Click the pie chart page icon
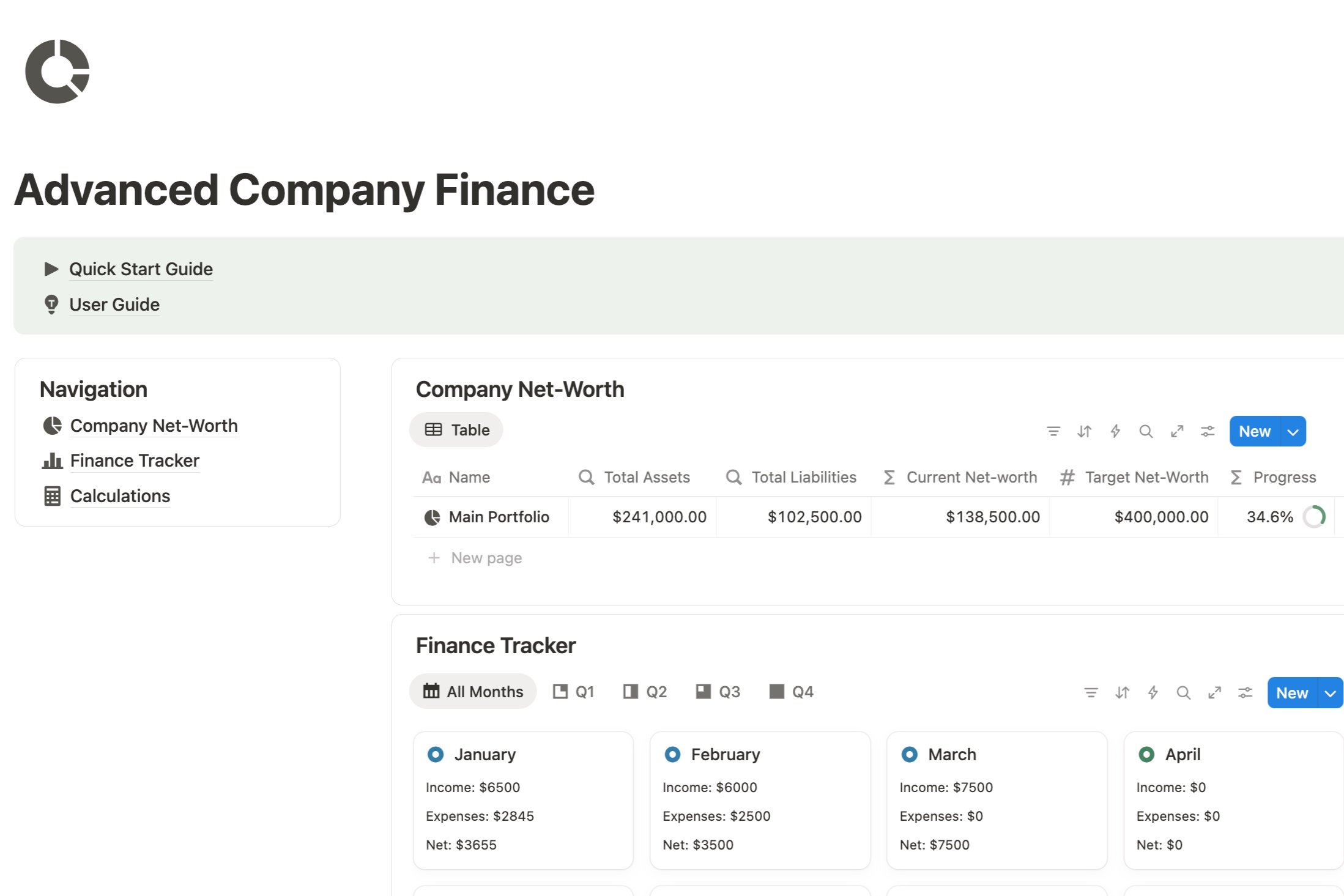This screenshot has height=896, width=1344. 58,72
